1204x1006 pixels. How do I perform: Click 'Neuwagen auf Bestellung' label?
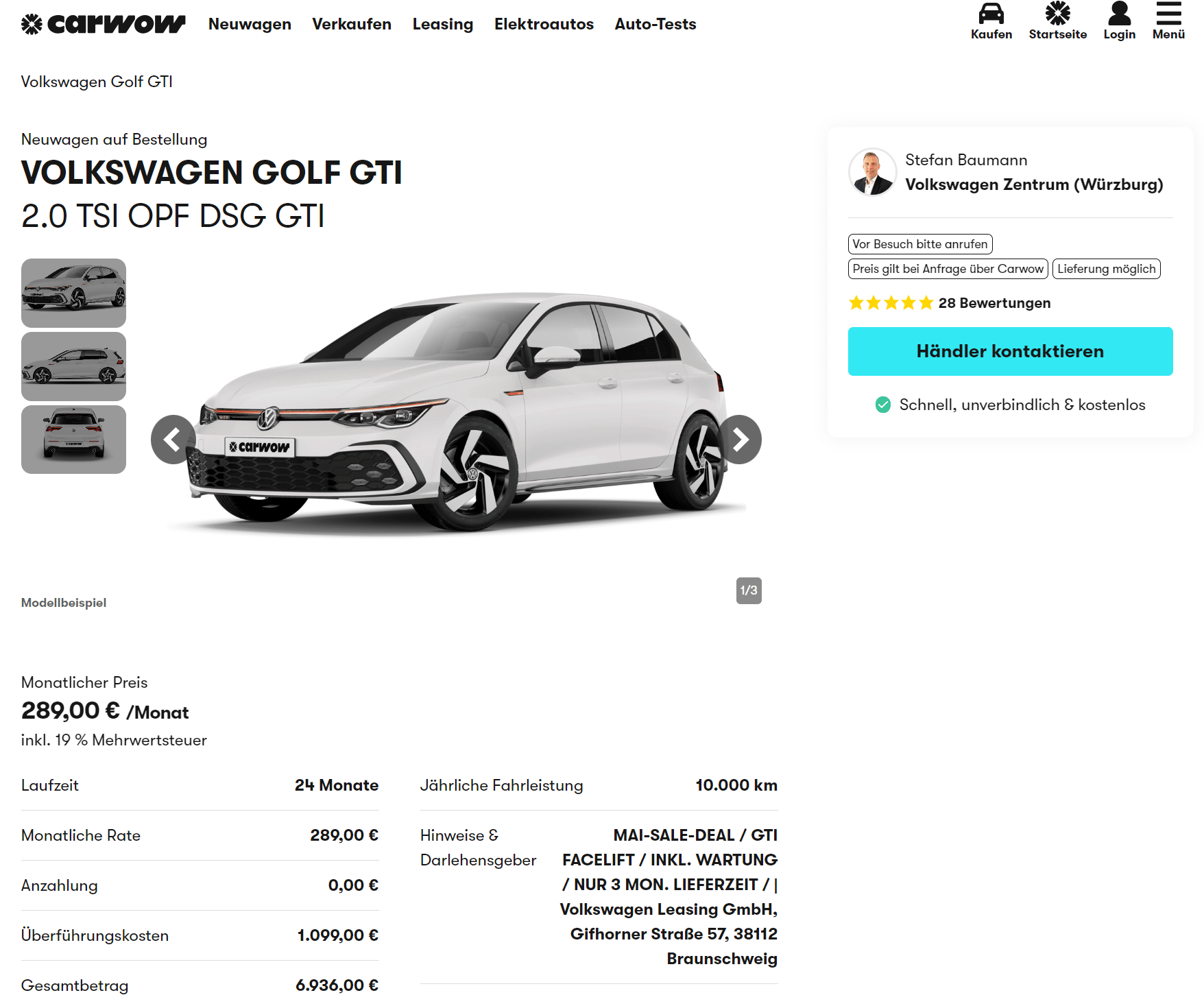(114, 139)
